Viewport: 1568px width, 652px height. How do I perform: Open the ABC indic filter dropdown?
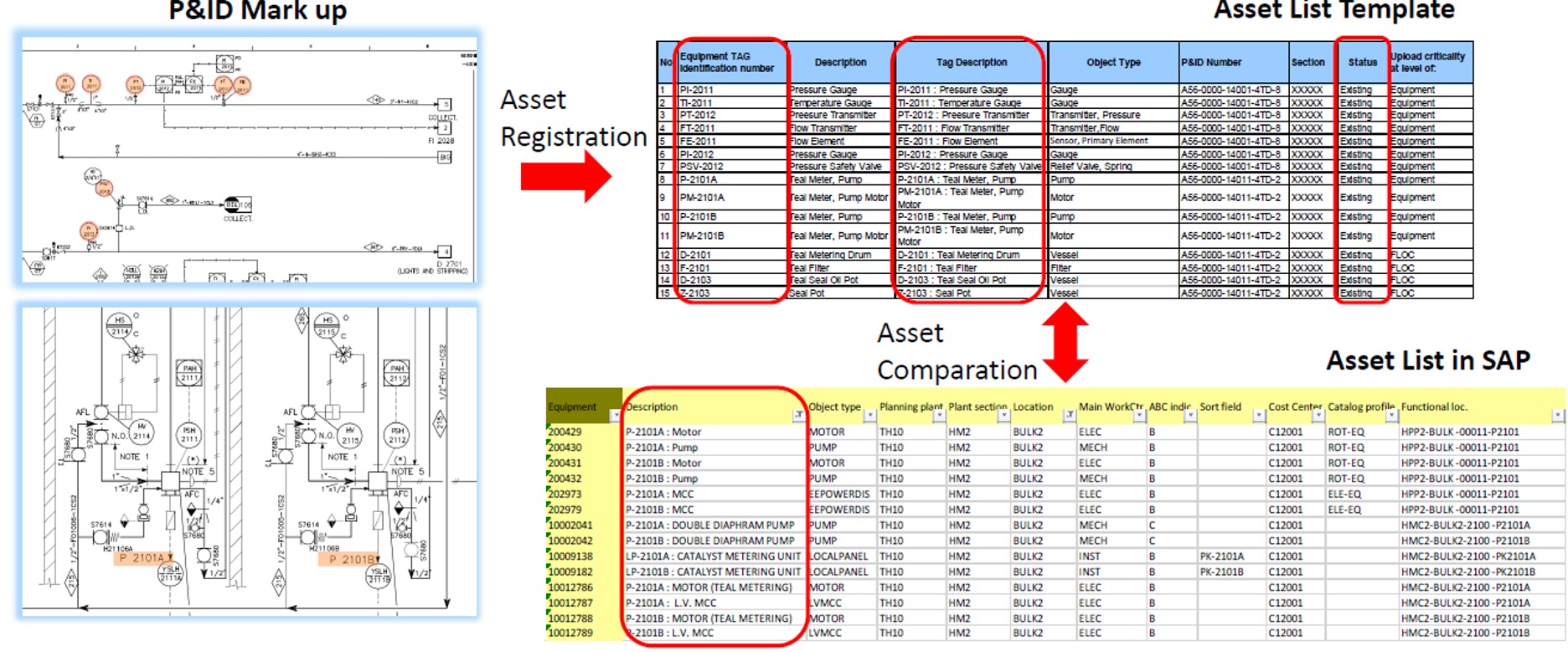pos(1189,416)
